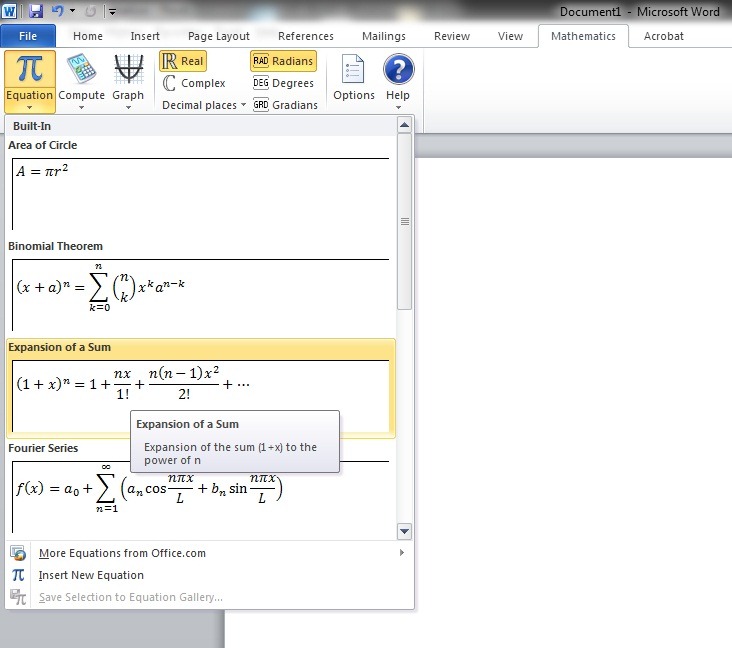Viewport: 732px width, 648px height.
Task: Insert the Expansion of a Sum equation
Action: [x=201, y=389]
